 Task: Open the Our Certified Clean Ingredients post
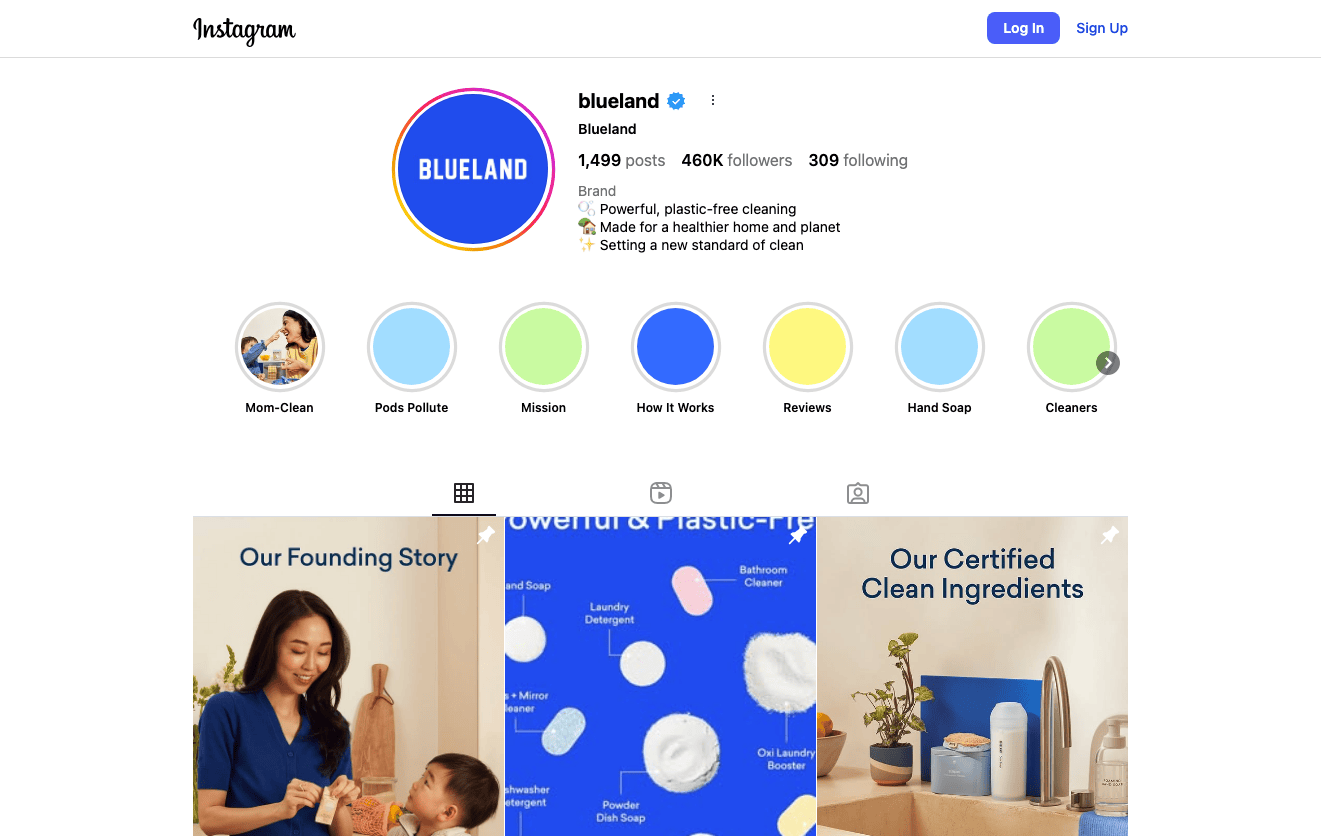(972, 676)
